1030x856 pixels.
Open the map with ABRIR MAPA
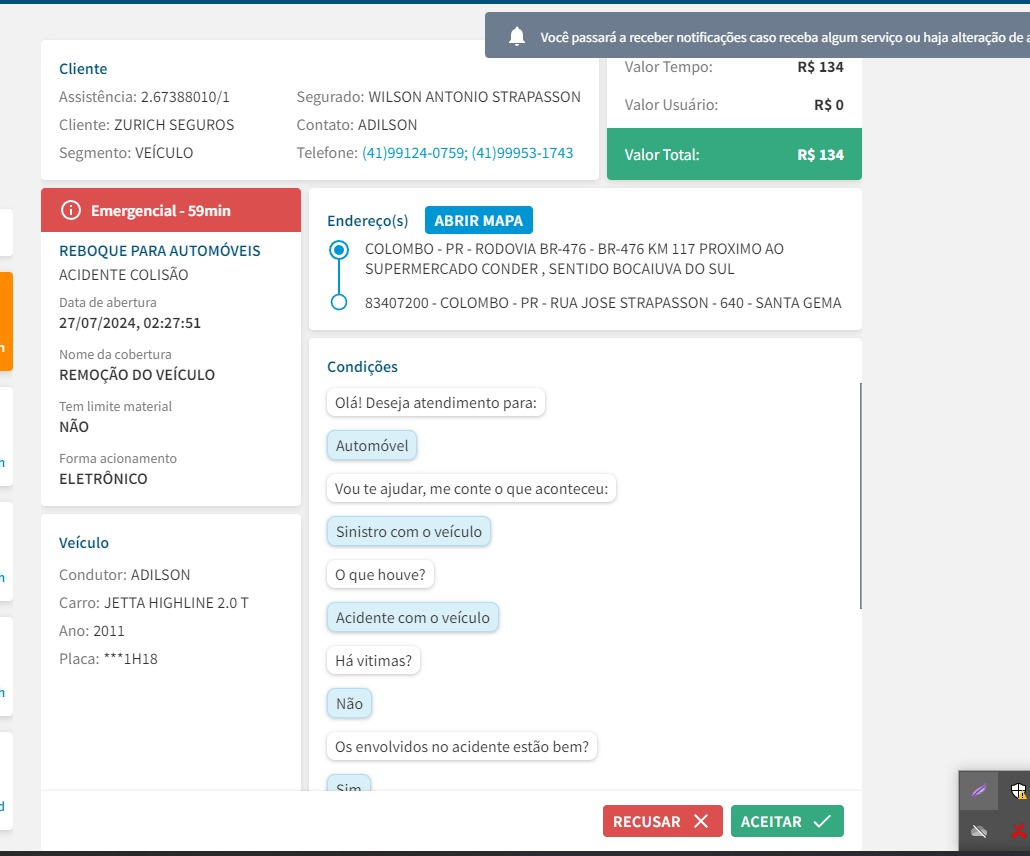point(479,220)
